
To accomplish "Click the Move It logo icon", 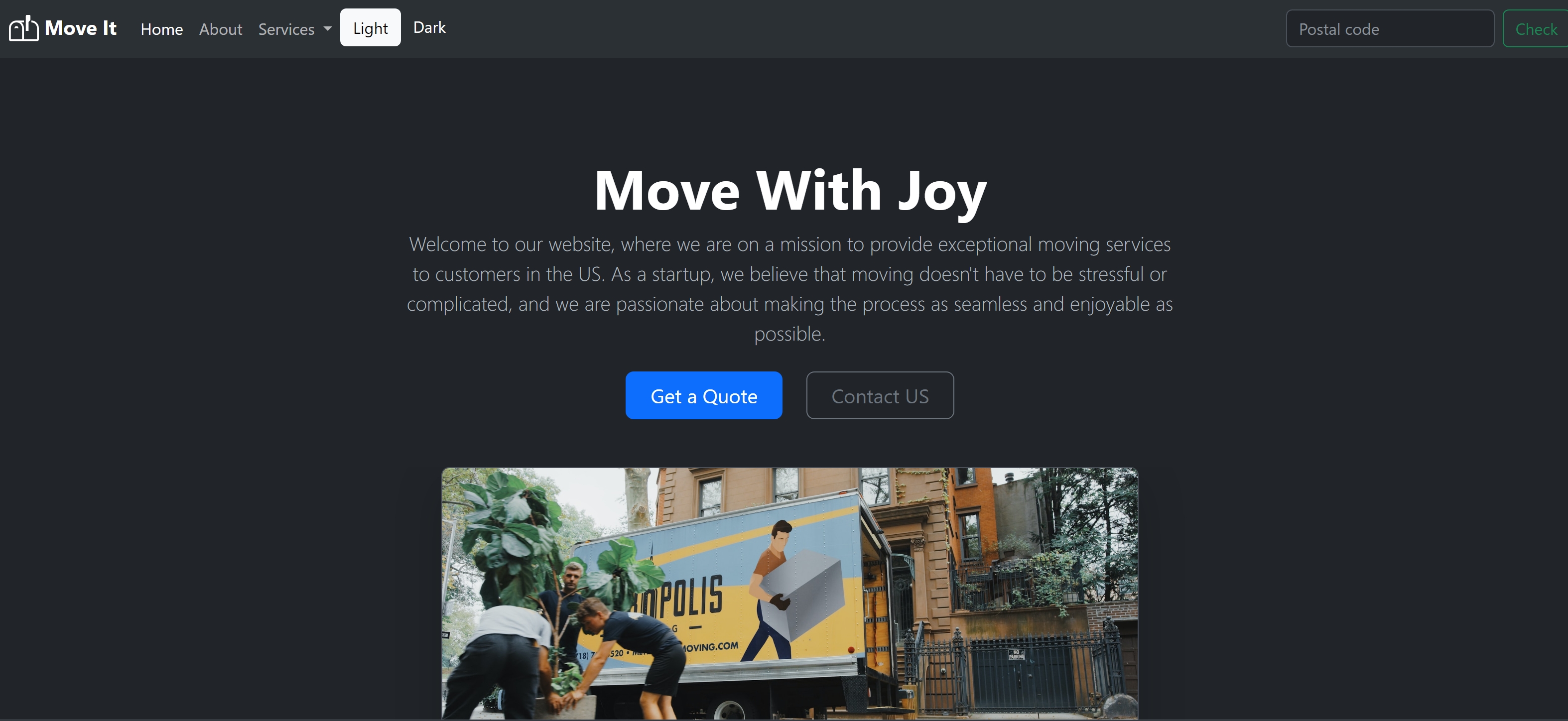I will click(23, 27).
